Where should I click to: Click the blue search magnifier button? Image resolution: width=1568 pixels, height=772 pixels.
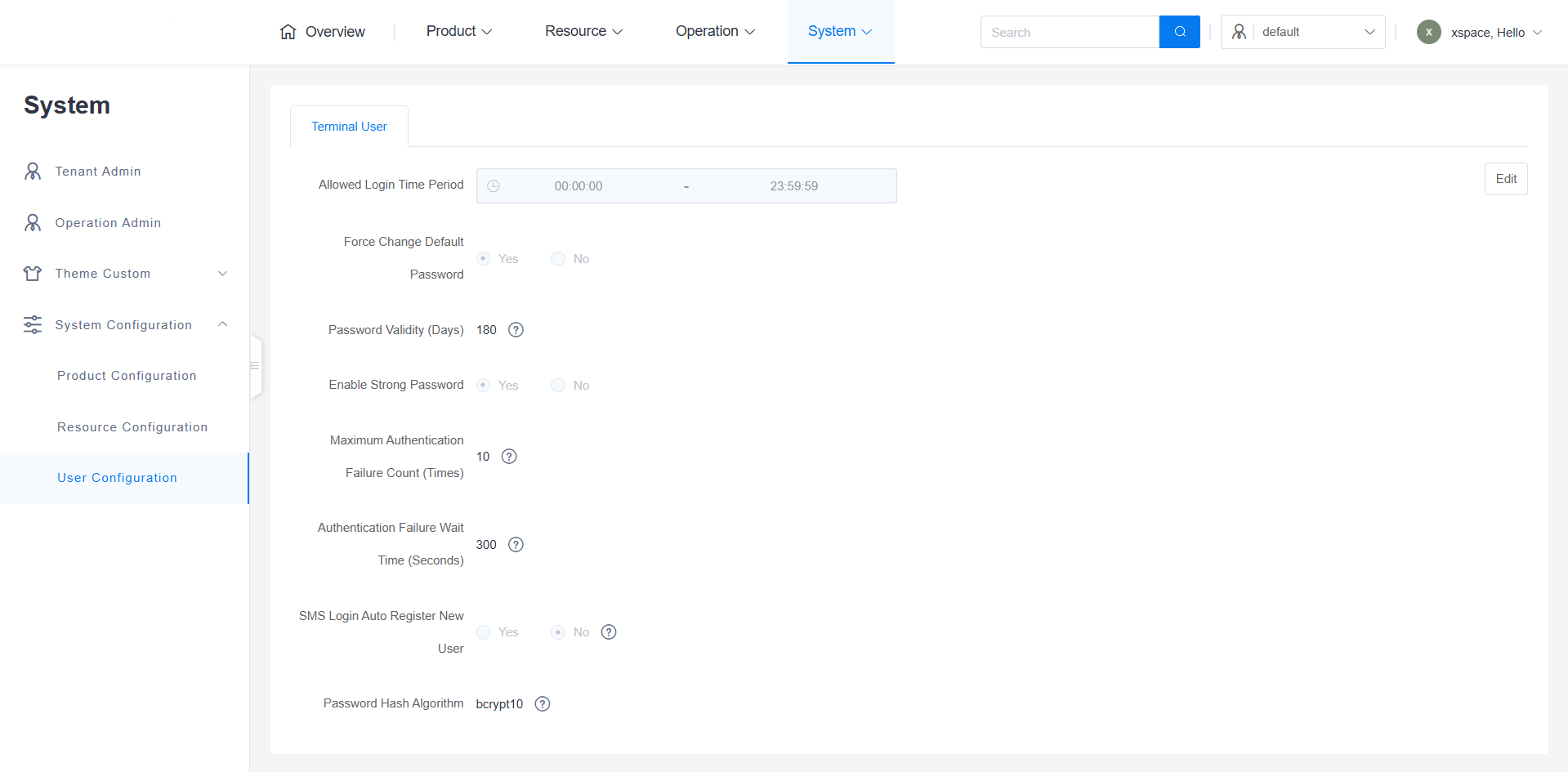1179,32
